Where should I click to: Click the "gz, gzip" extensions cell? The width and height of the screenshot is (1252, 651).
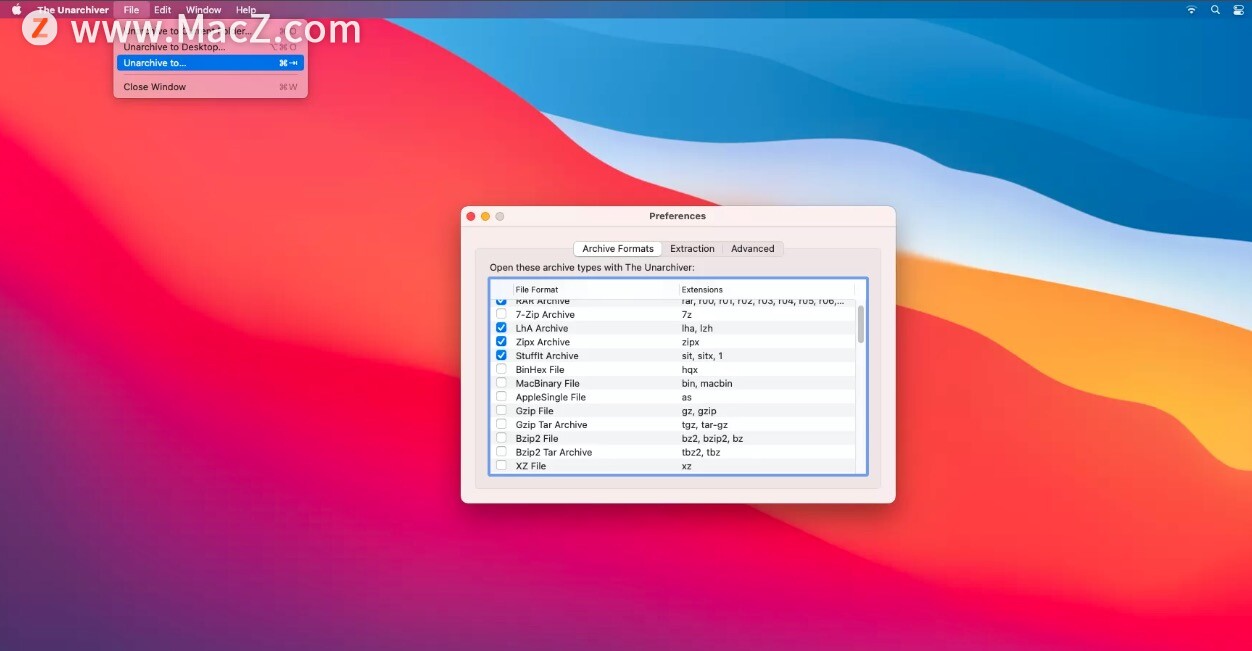(x=699, y=411)
